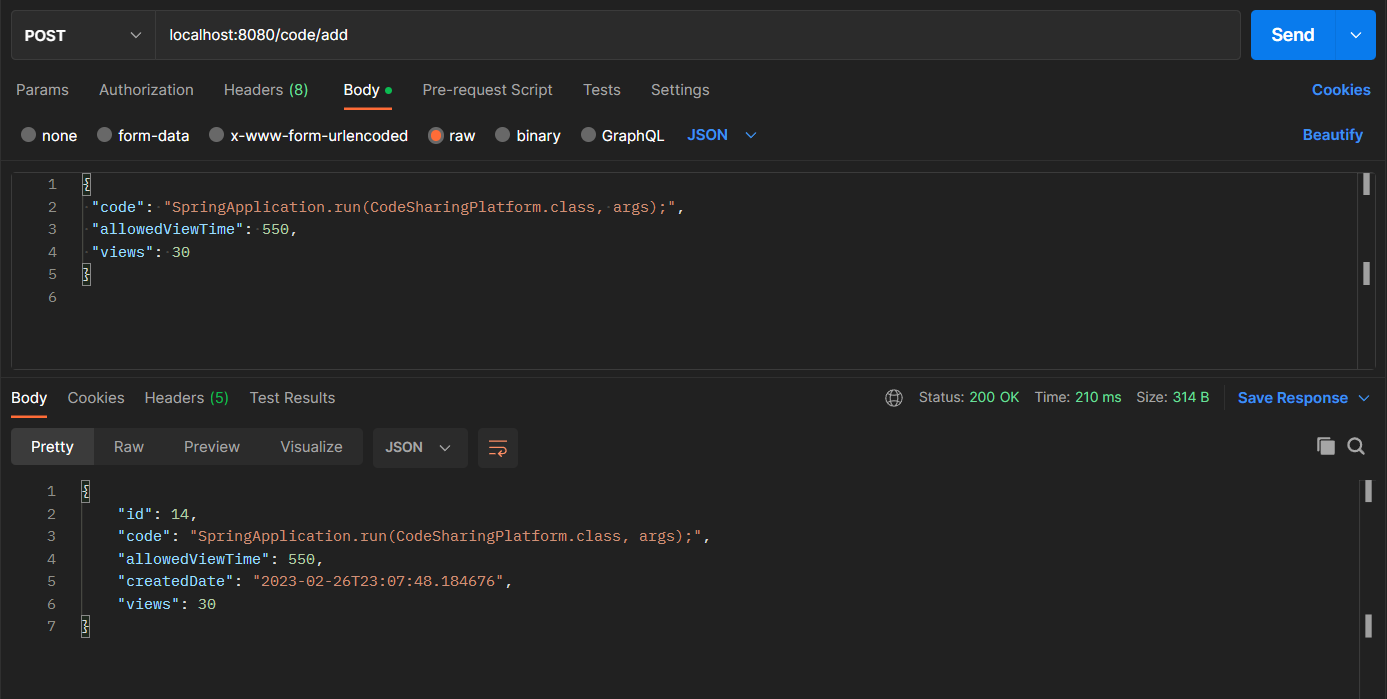Click the Beautify link

[x=1332, y=135]
